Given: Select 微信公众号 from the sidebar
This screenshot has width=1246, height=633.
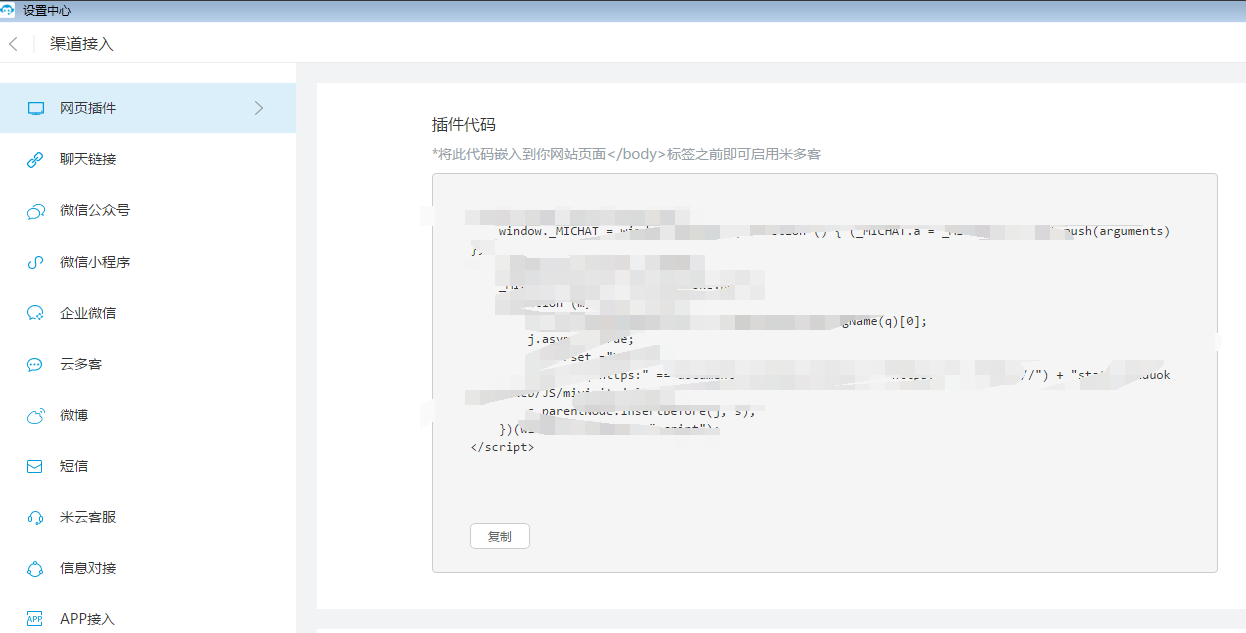Looking at the screenshot, I should coord(95,211).
